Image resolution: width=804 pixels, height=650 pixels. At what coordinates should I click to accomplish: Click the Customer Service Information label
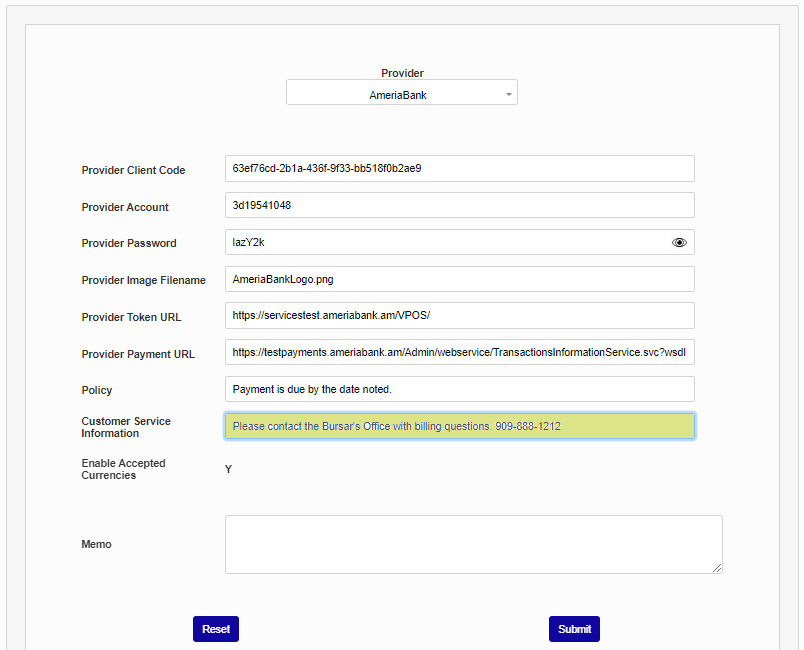coord(126,427)
